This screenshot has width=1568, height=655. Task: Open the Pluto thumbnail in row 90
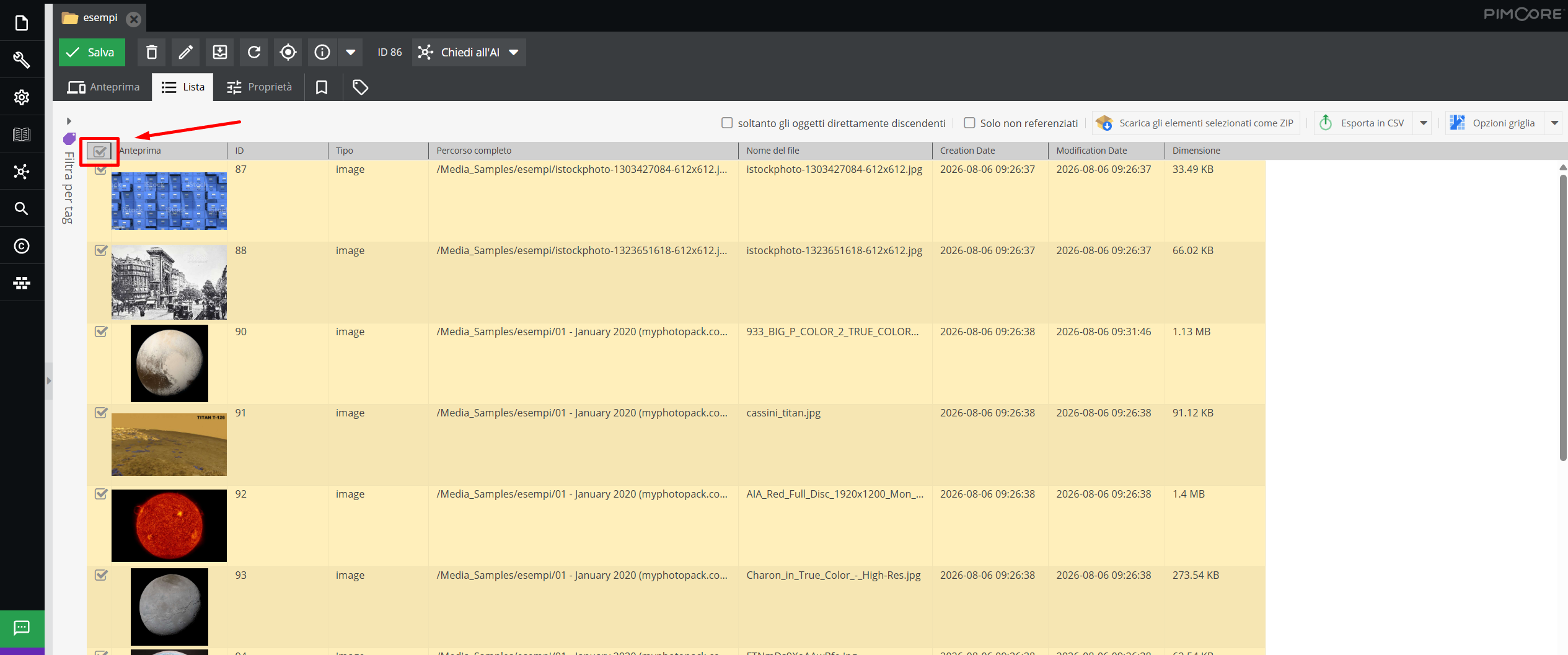(169, 363)
